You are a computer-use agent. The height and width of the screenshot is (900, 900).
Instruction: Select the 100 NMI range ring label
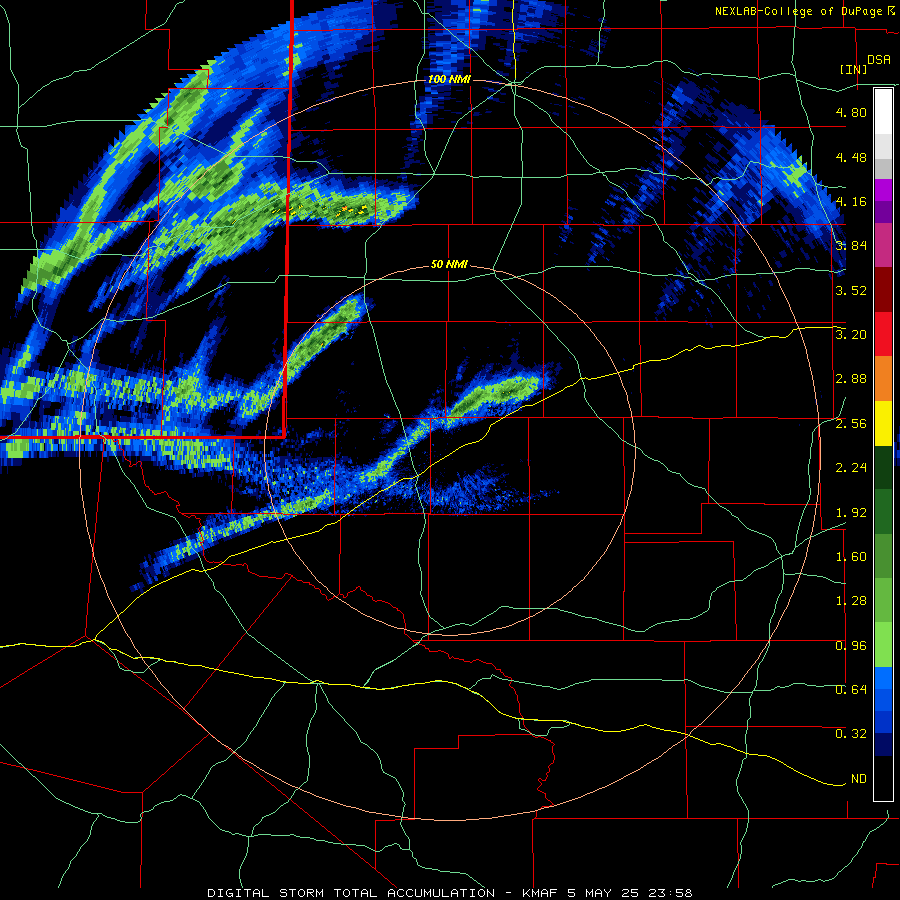(x=449, y=79)
